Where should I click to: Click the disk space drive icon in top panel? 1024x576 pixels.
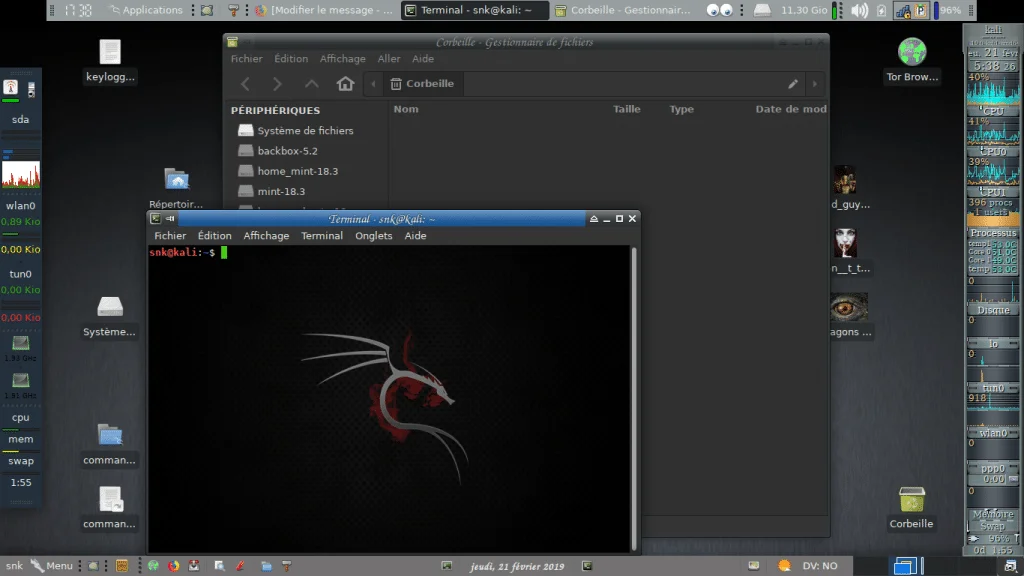[762, 10]
